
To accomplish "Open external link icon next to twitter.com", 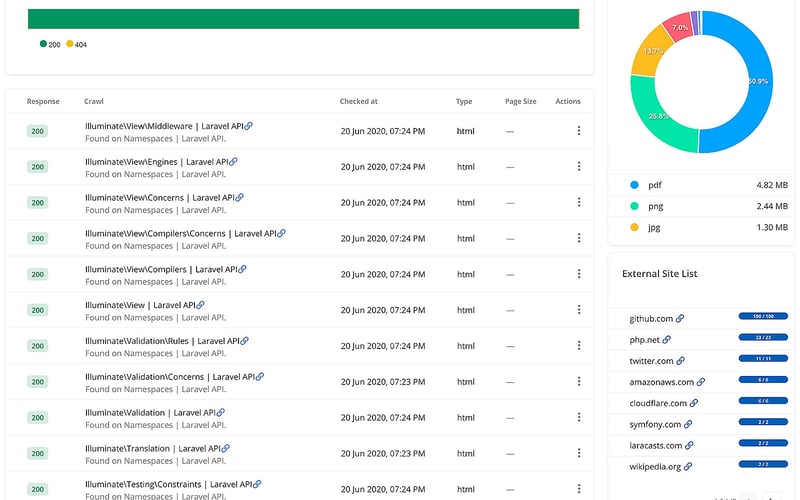I will (x=681, y=361).
